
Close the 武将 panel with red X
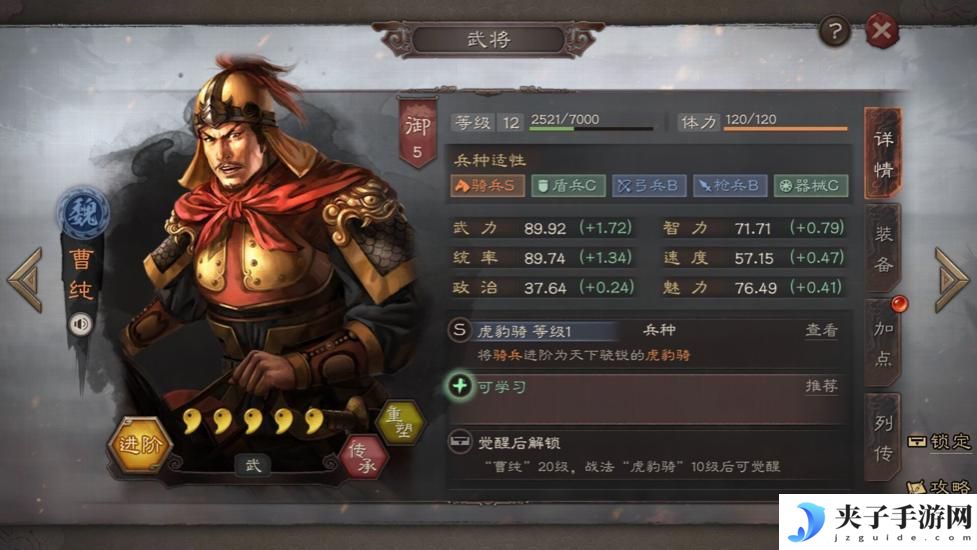[x=882, y=31]
